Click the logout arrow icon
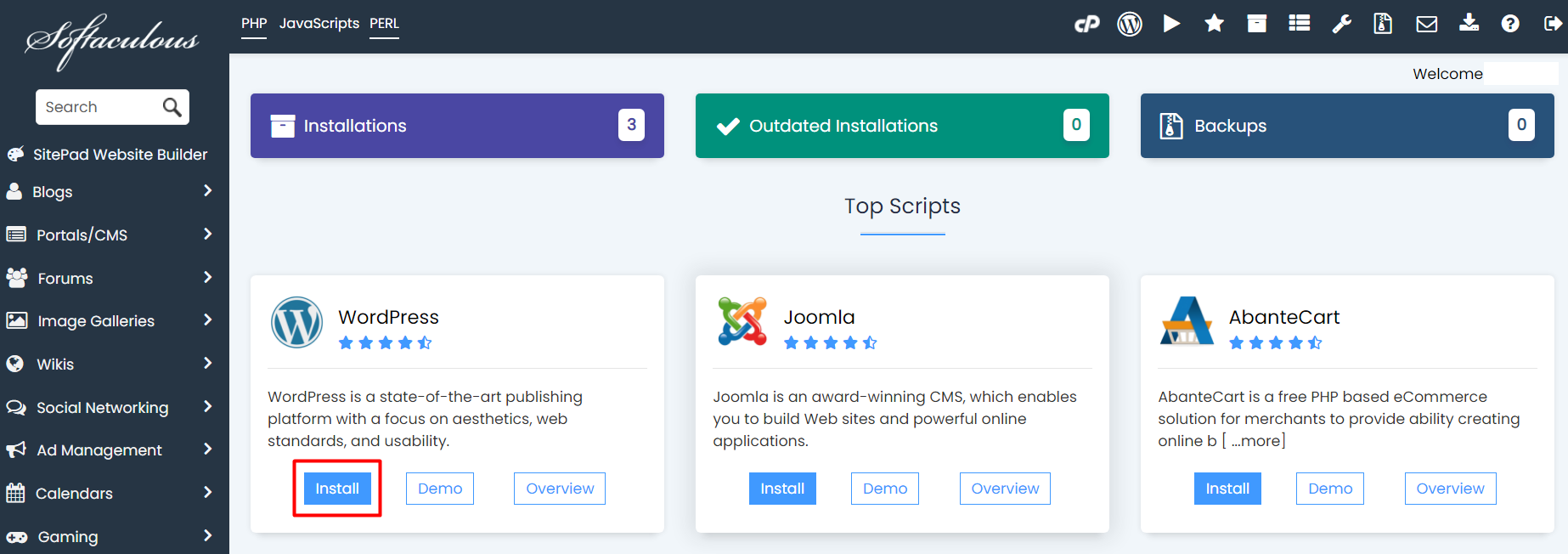 [x=1552, y=24]
